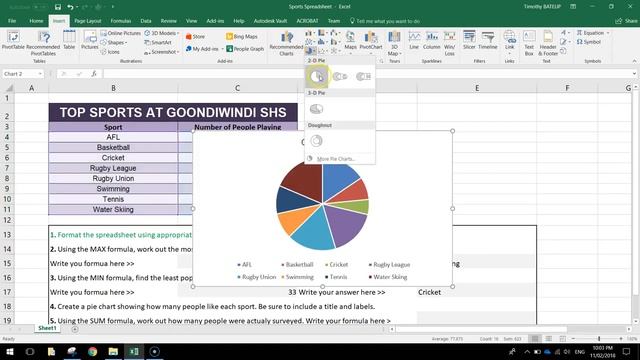Insert a Timeline filter

coord(487,40)
